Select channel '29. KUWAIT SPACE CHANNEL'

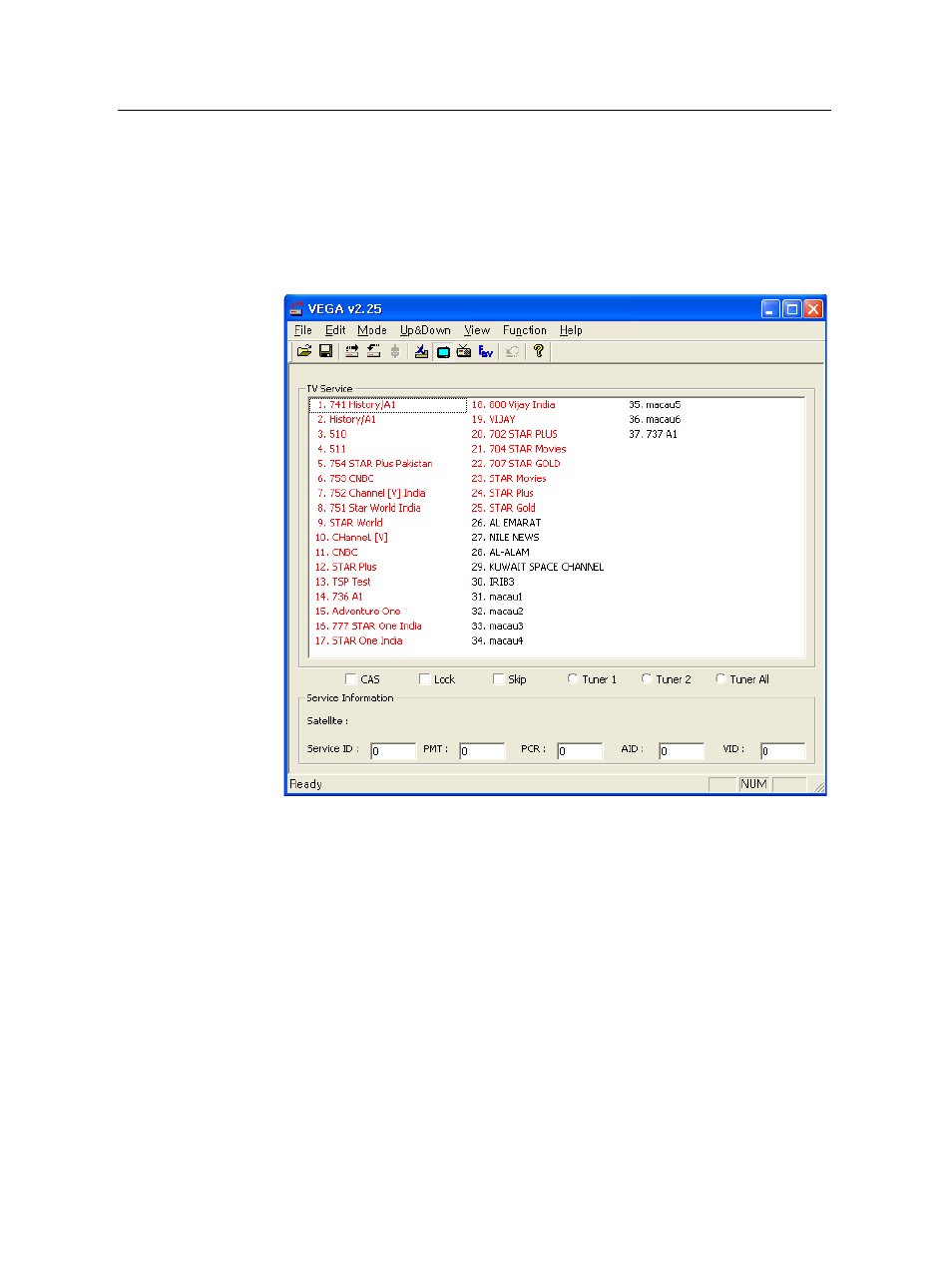click(x=538, y=568)
